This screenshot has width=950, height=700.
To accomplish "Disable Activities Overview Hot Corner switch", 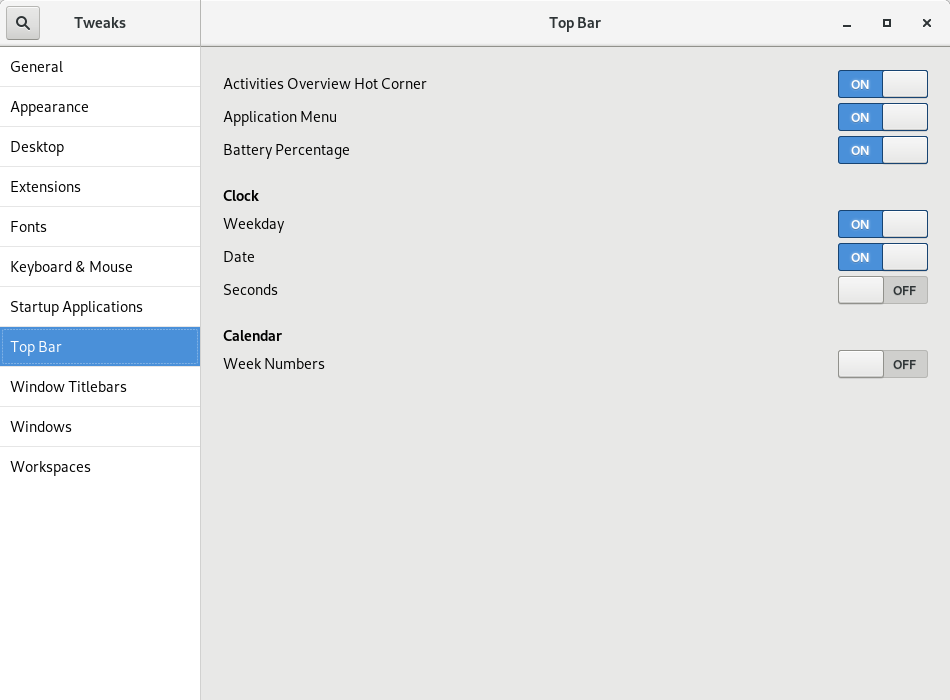I will pos(882,84).
